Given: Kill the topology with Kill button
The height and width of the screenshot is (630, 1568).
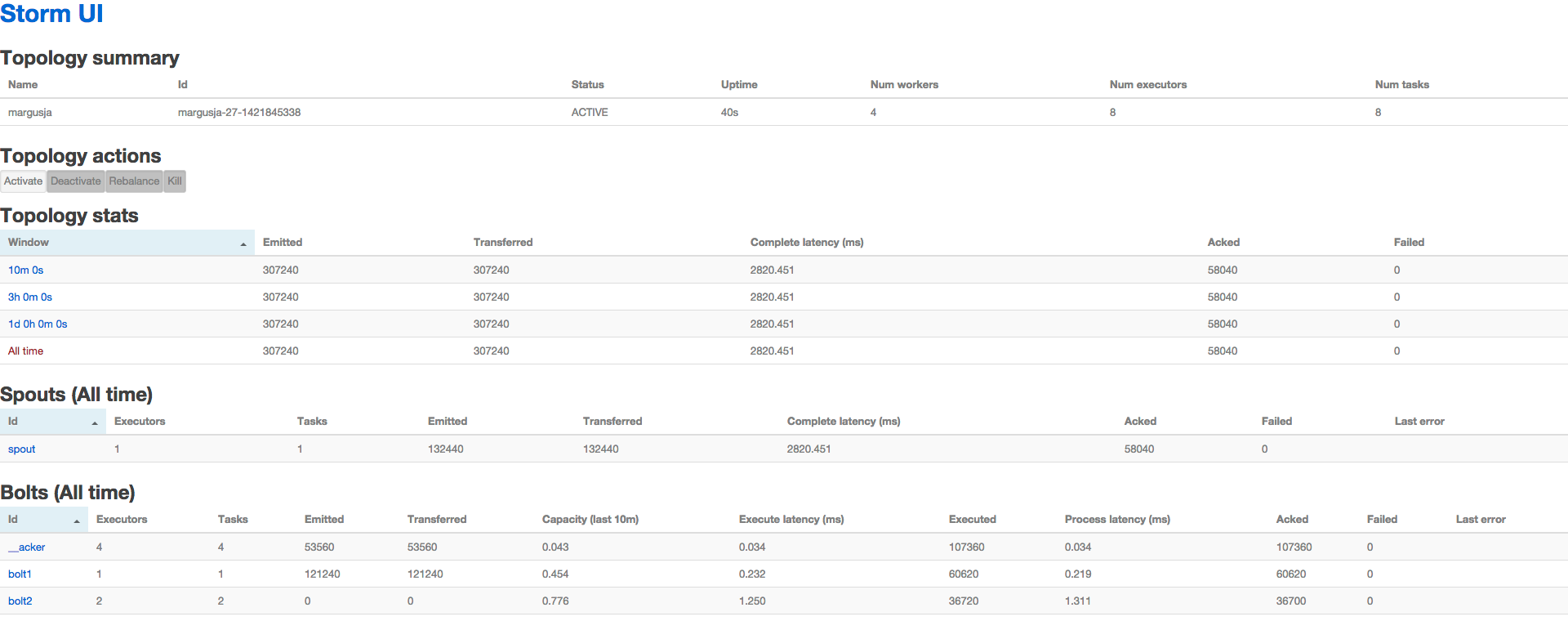Looking at the screenshot, I should click(175, 181).
